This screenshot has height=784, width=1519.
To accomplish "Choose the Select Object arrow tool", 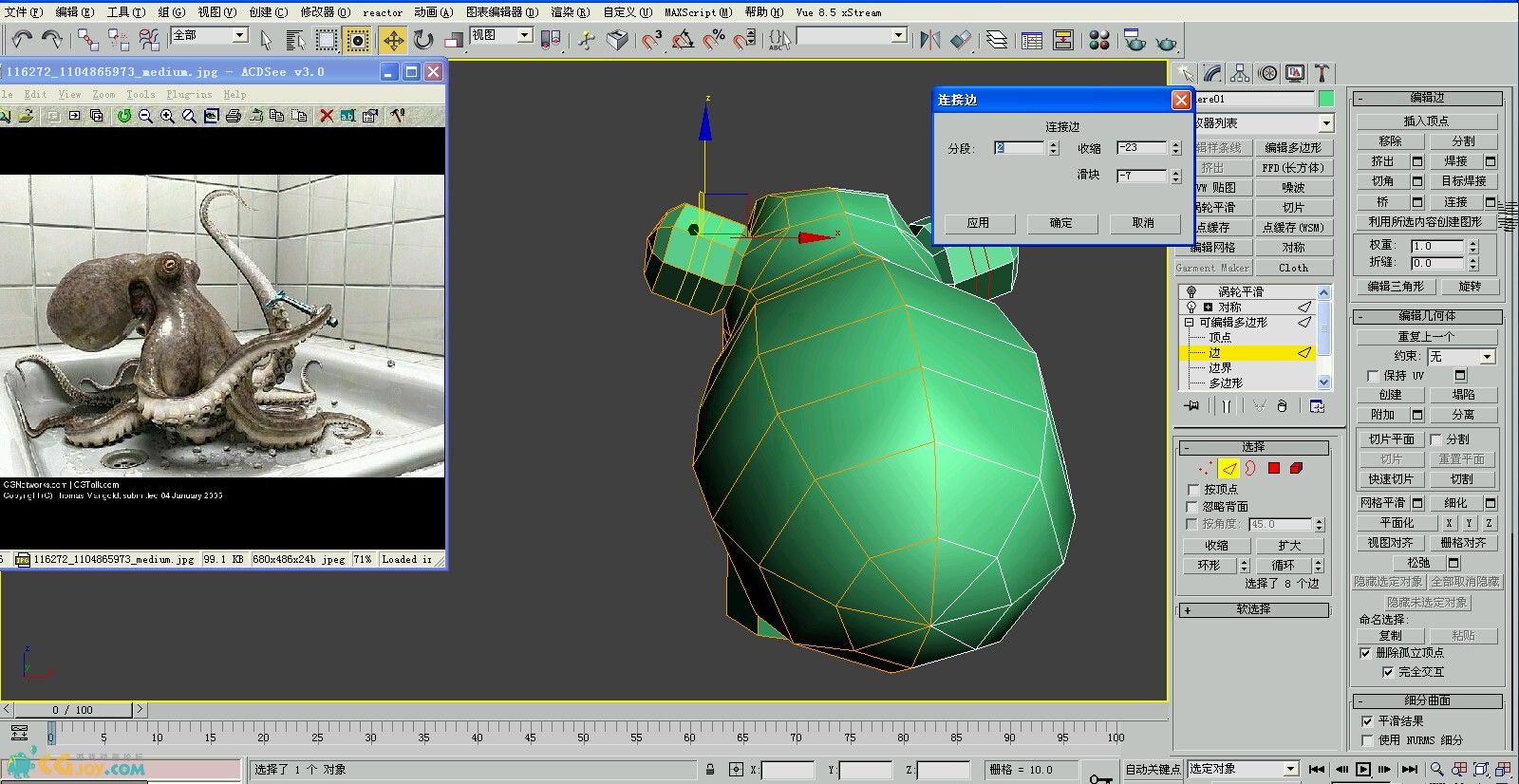I will [266, 40].
